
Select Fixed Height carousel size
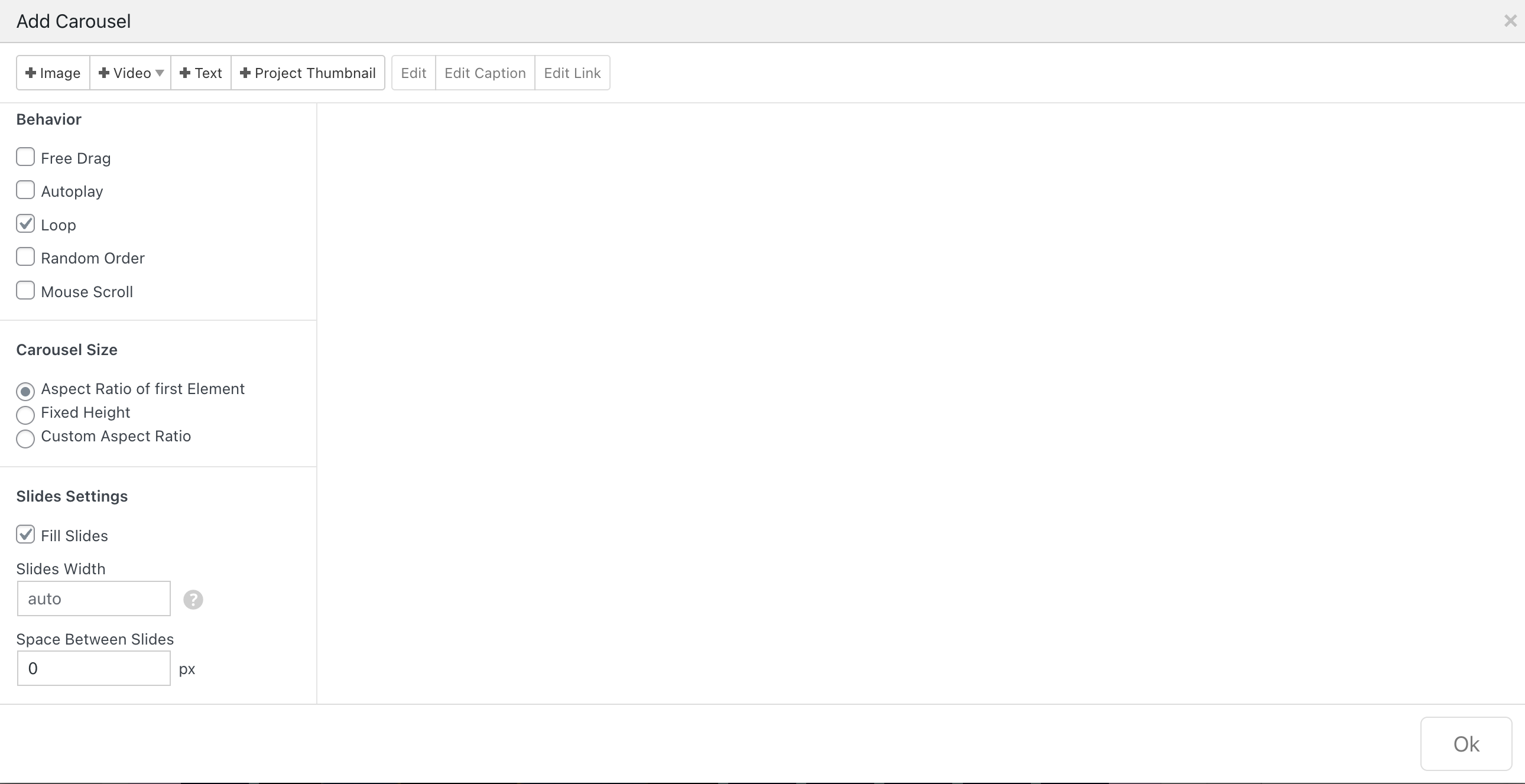tap(25, 415)
